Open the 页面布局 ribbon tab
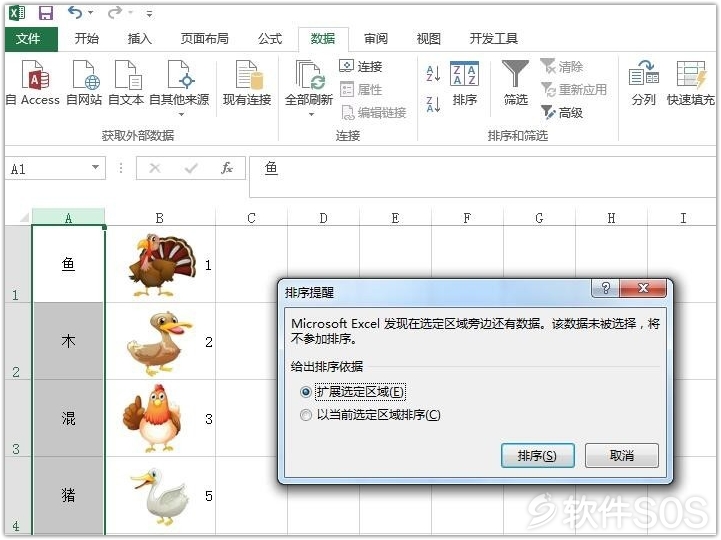The image size is (721, 540). pos(204,39)
